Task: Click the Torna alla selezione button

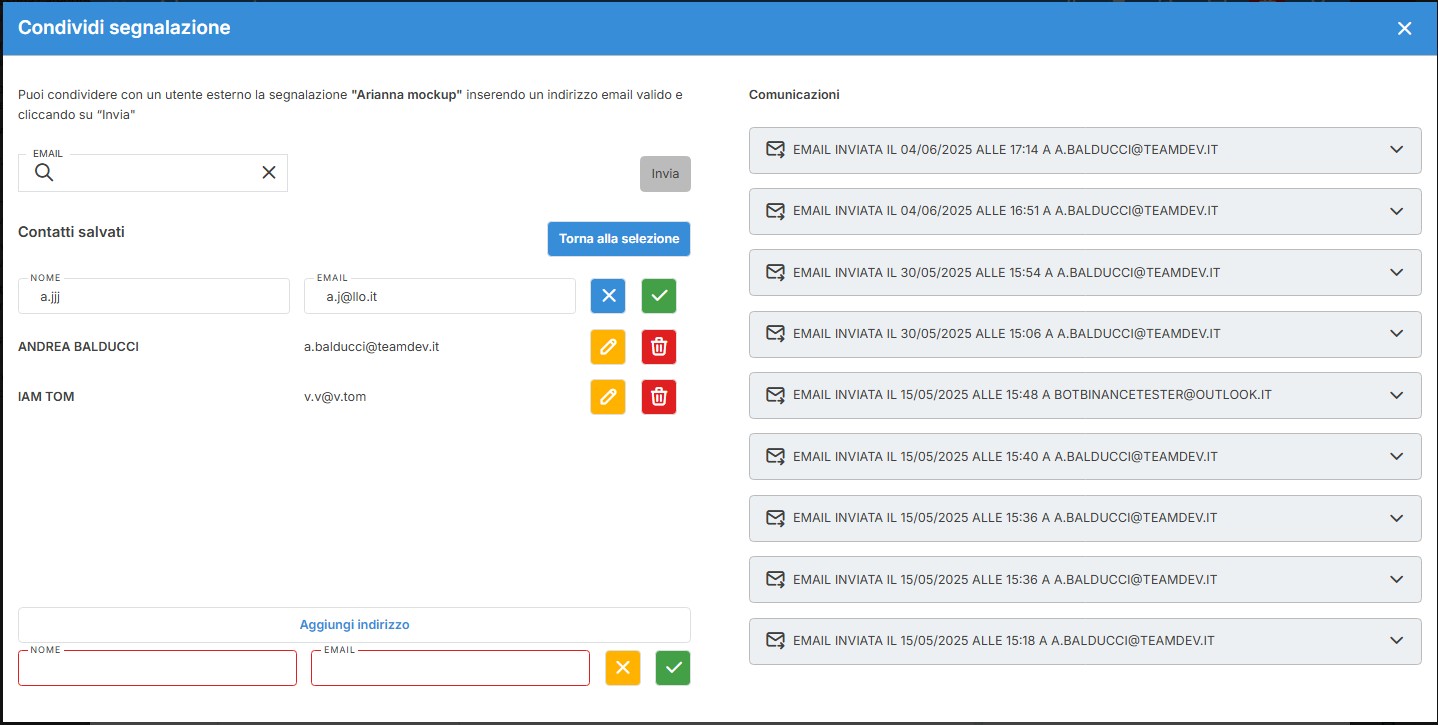Action: point(618,239)
